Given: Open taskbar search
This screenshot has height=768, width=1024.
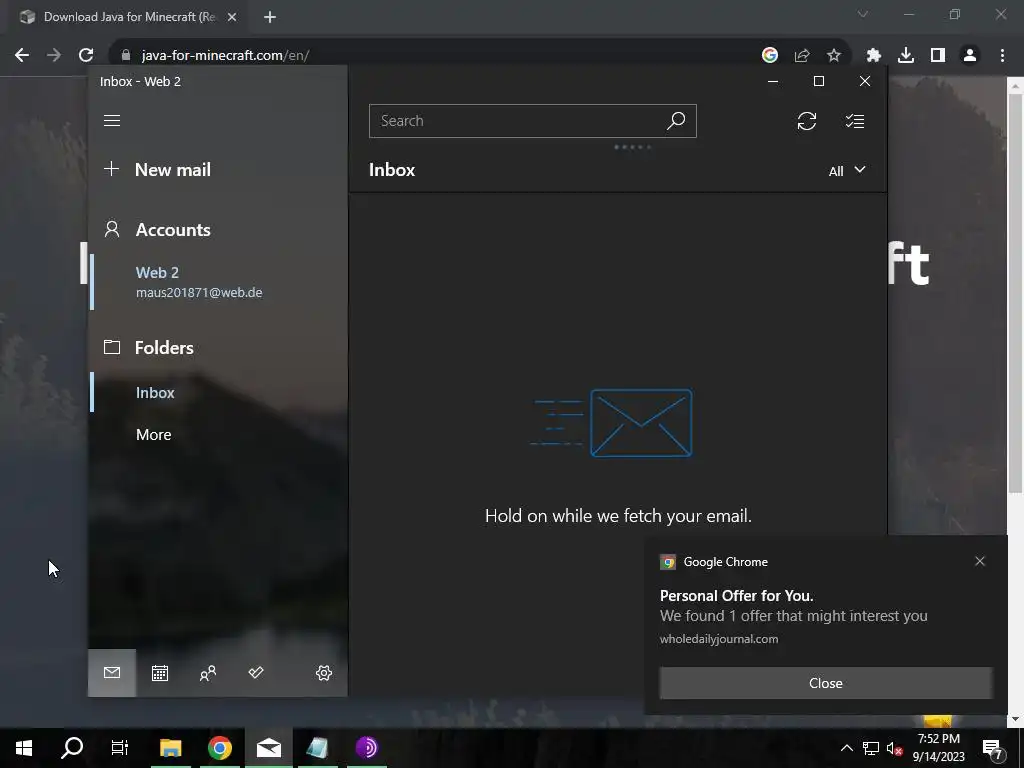Looking at the screenshot, I should pyautogui.click(x=72, y=748).
